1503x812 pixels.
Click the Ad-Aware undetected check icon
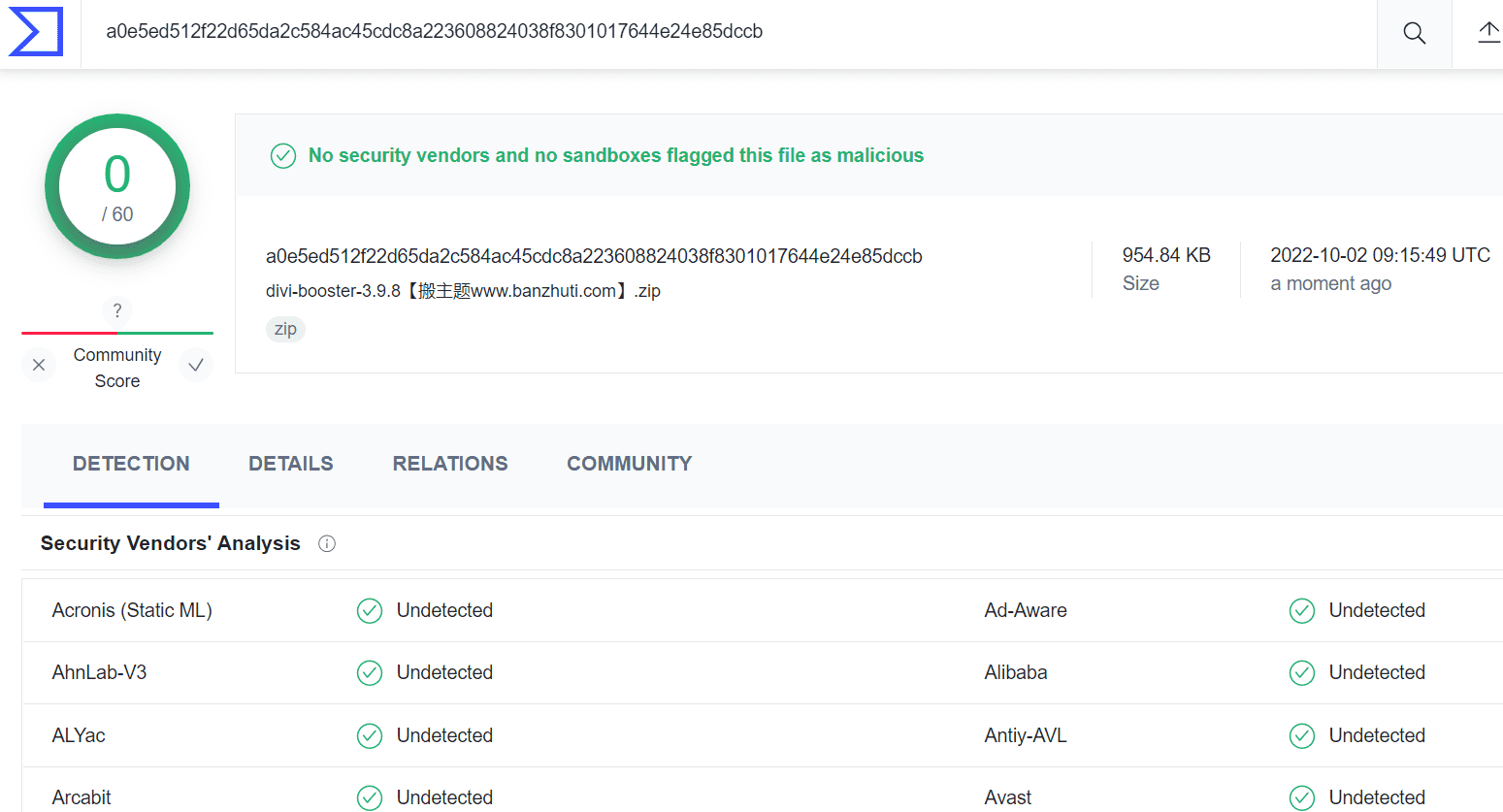(1302, 610)
